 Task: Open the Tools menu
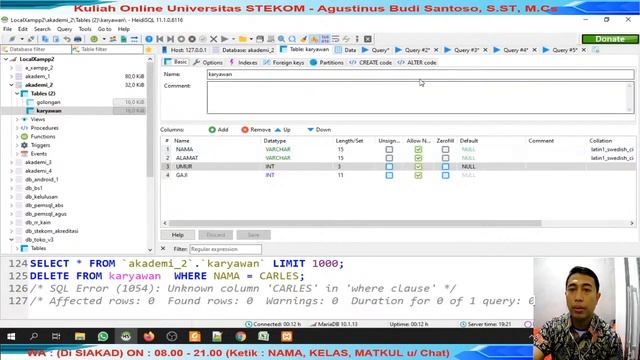(x=84, y=29)
